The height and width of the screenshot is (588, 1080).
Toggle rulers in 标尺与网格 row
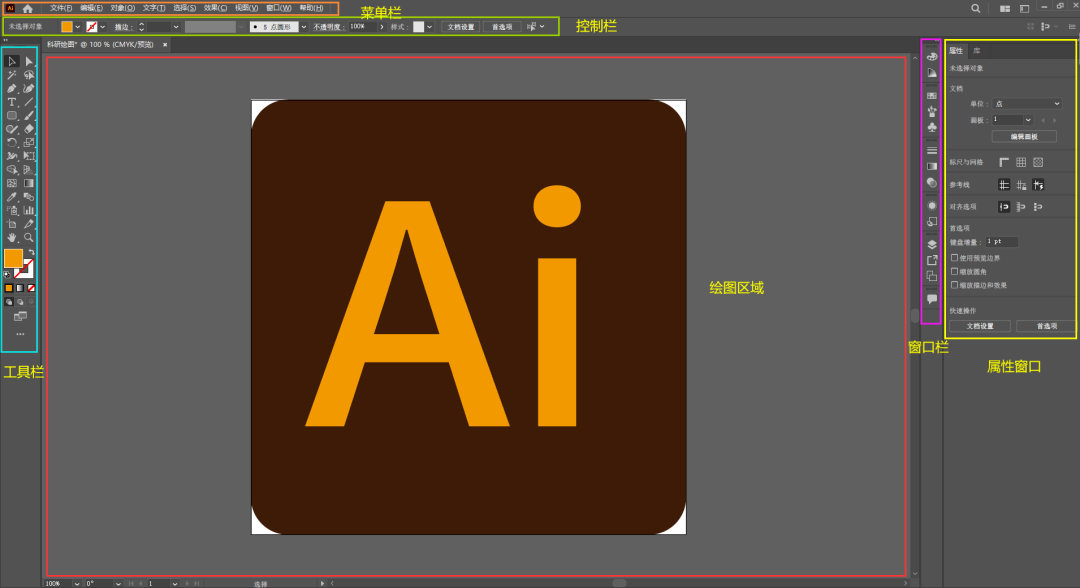(x=1004, y=162)
